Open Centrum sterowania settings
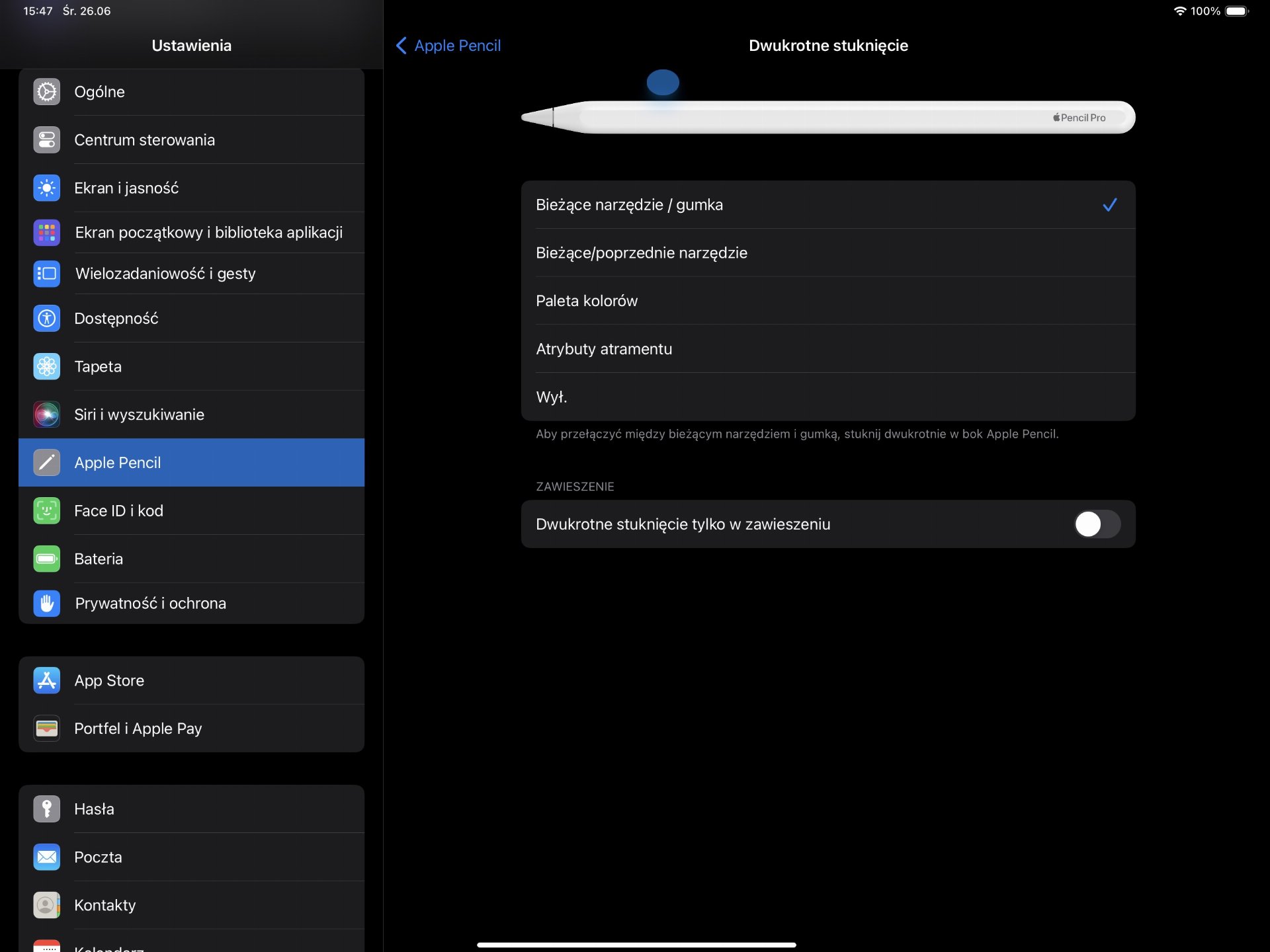This screenshot has width=1270, height=952. [192, 139]
